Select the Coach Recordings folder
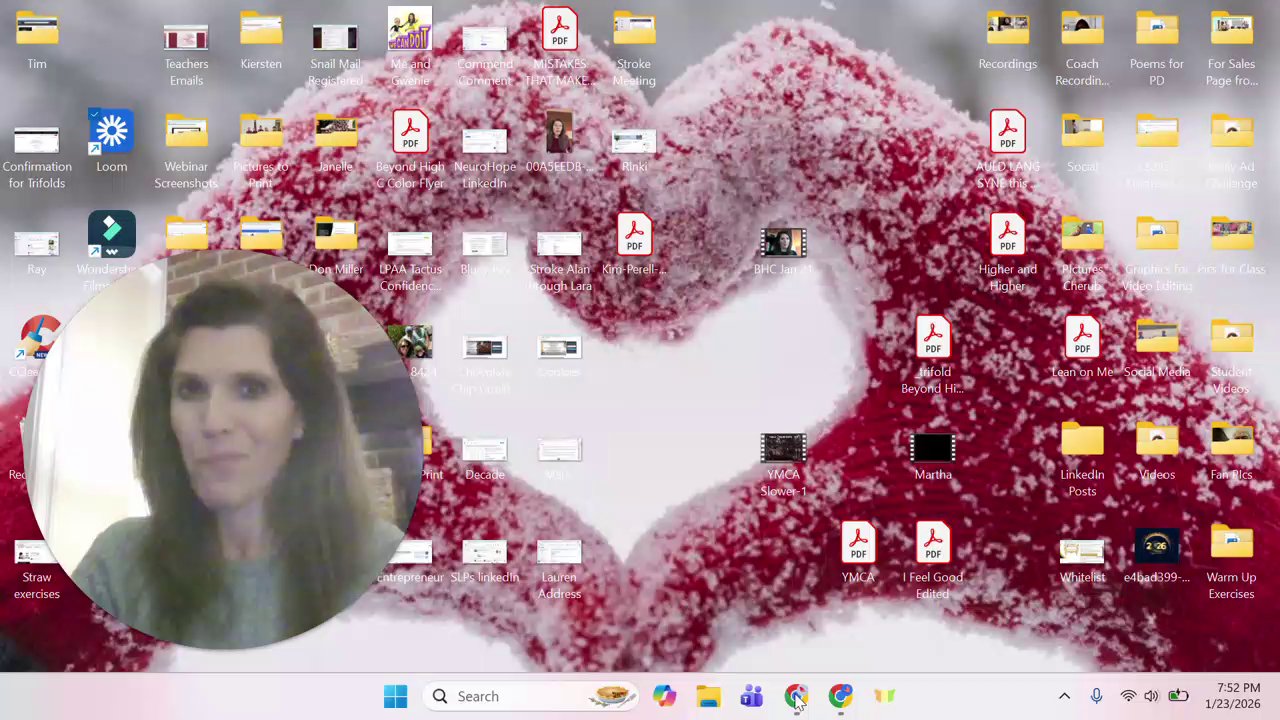Viewport: 1280px width, 720px height. [x=1082, y=46]
